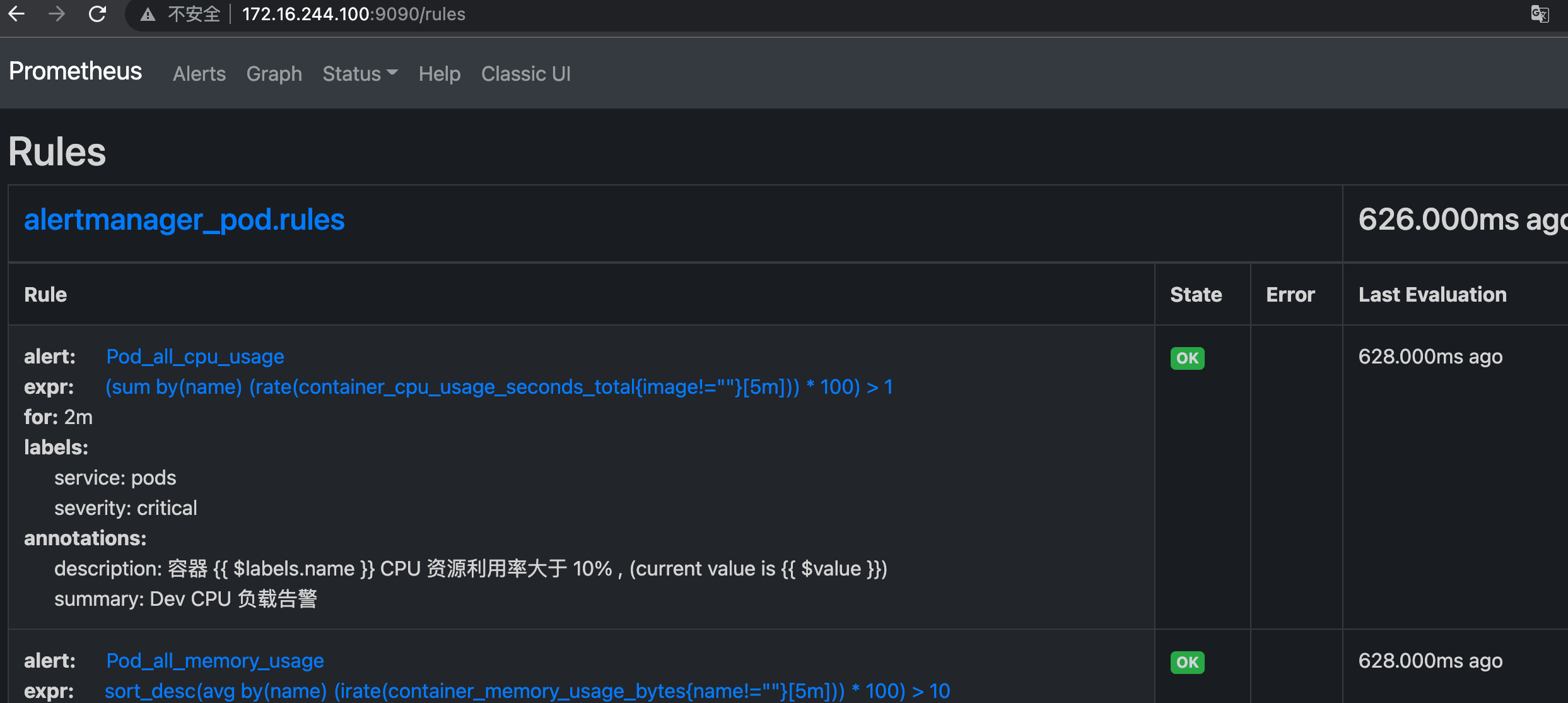Screen dimensions: 1568x703
Task: Open the translate page icon in address bar
Action: 1540,14
